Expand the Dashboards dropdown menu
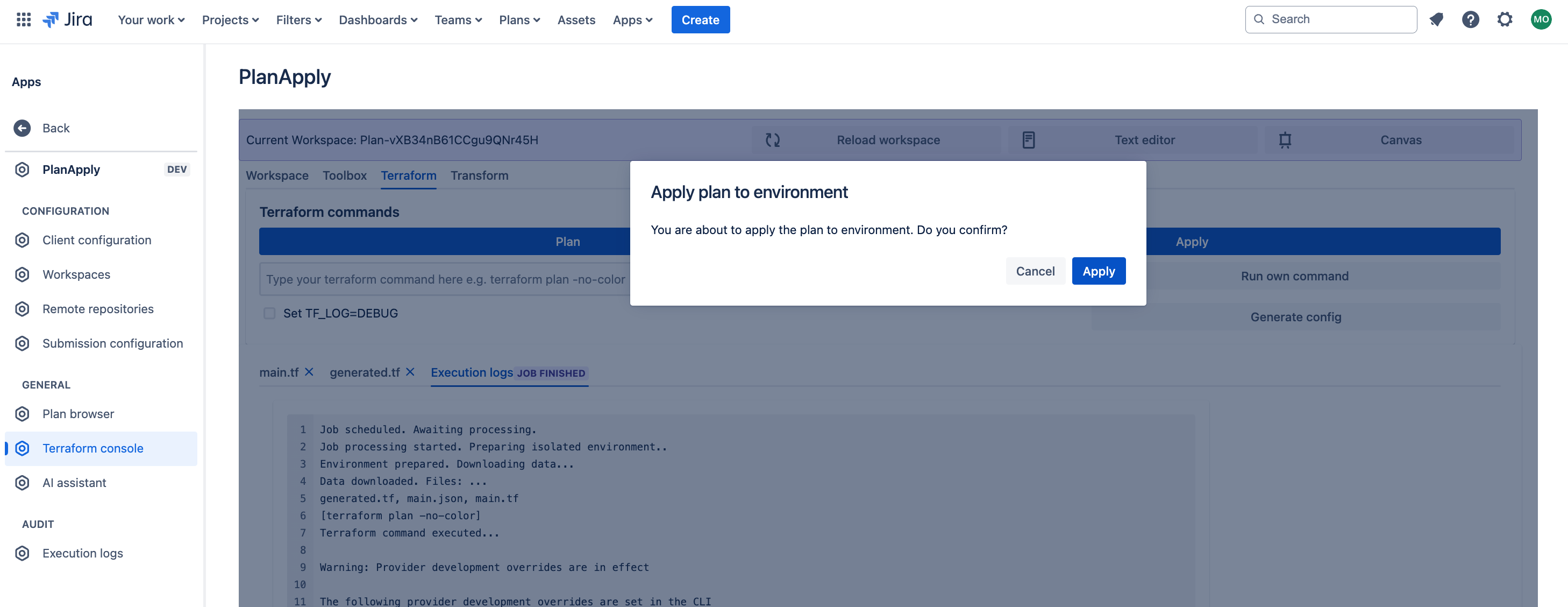Screen dimensions: 1568x607 coord(377,19)
